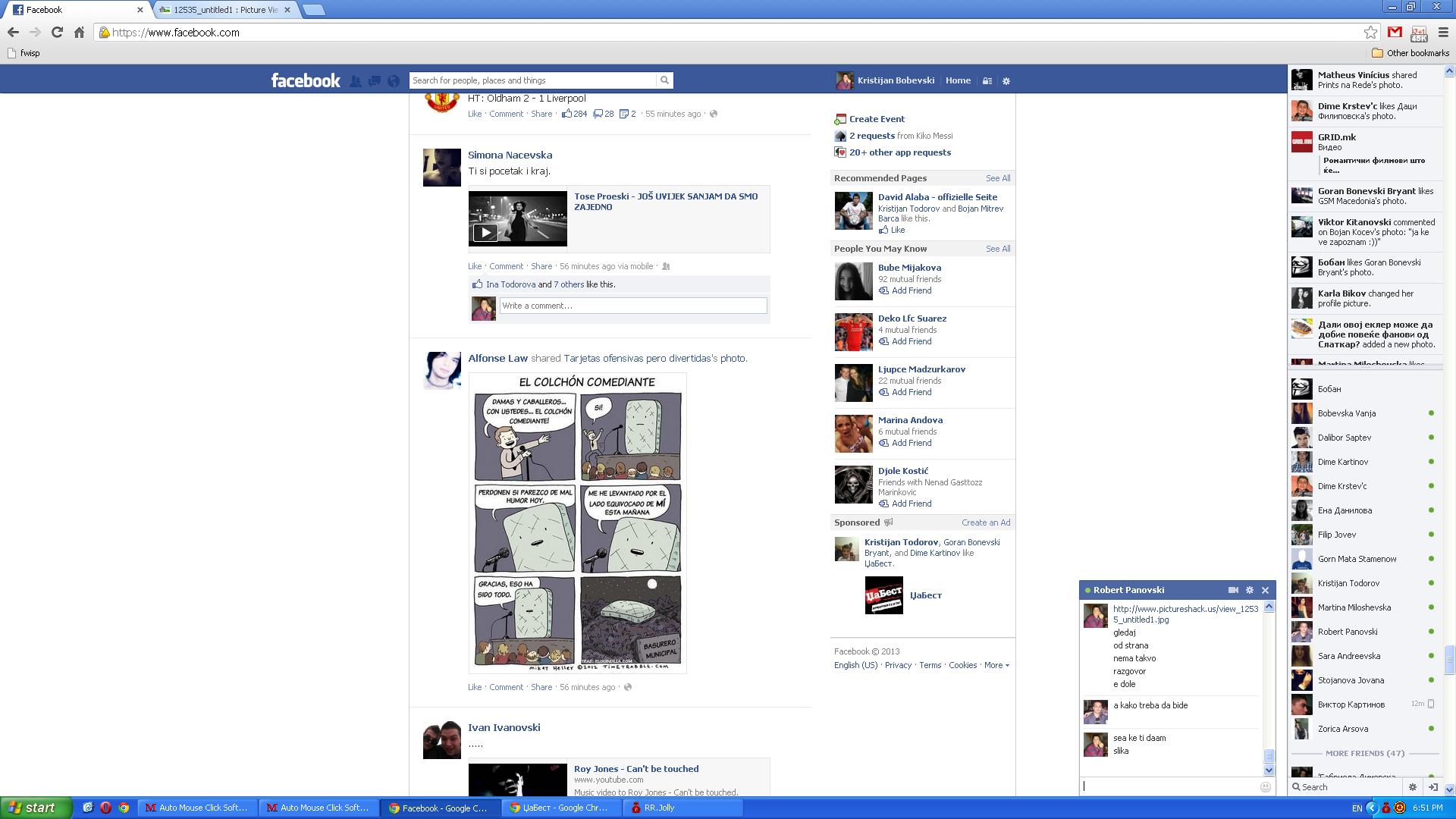The height and width of the screenshot is (819, 1456).
Task: Hide the chat sidebar icon
Action: (x=1432, y=787)
